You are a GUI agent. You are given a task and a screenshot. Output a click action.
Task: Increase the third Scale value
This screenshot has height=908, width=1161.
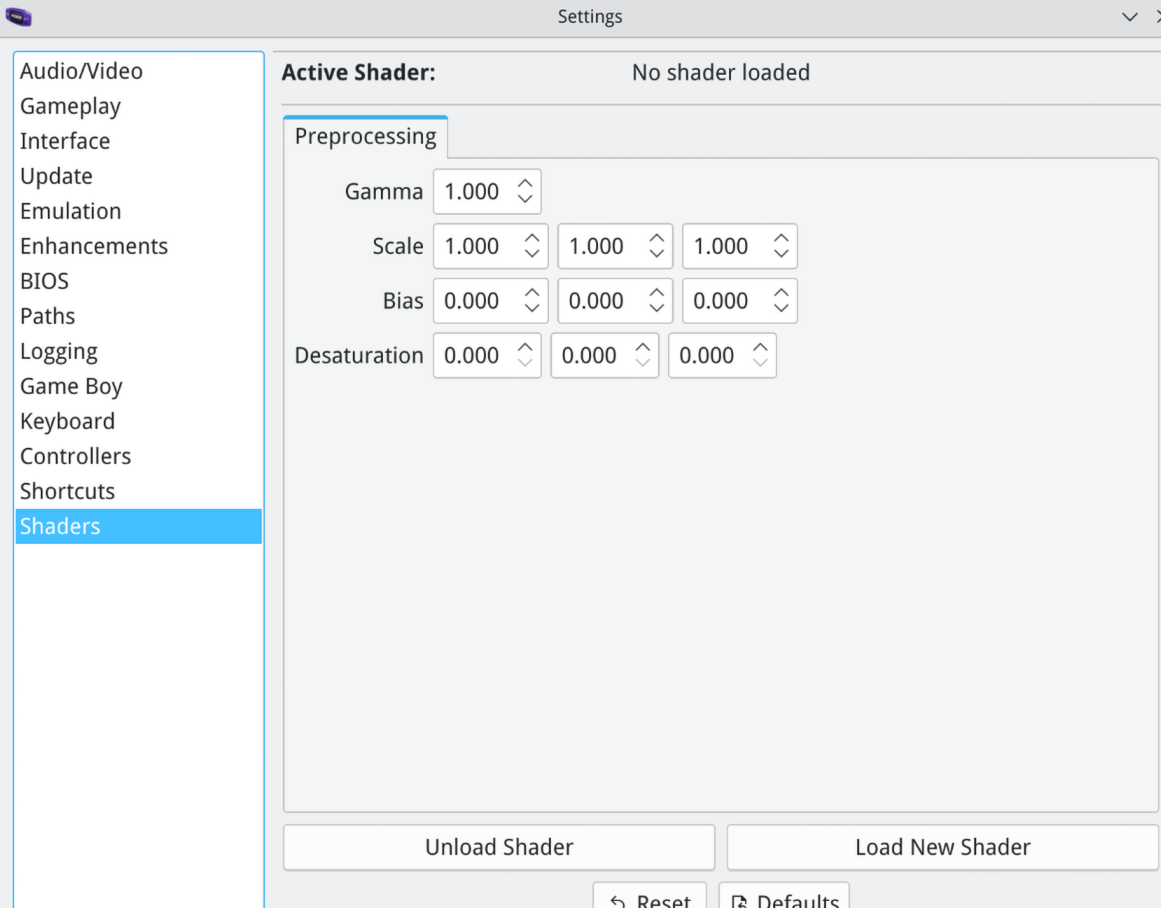[781, 238]
